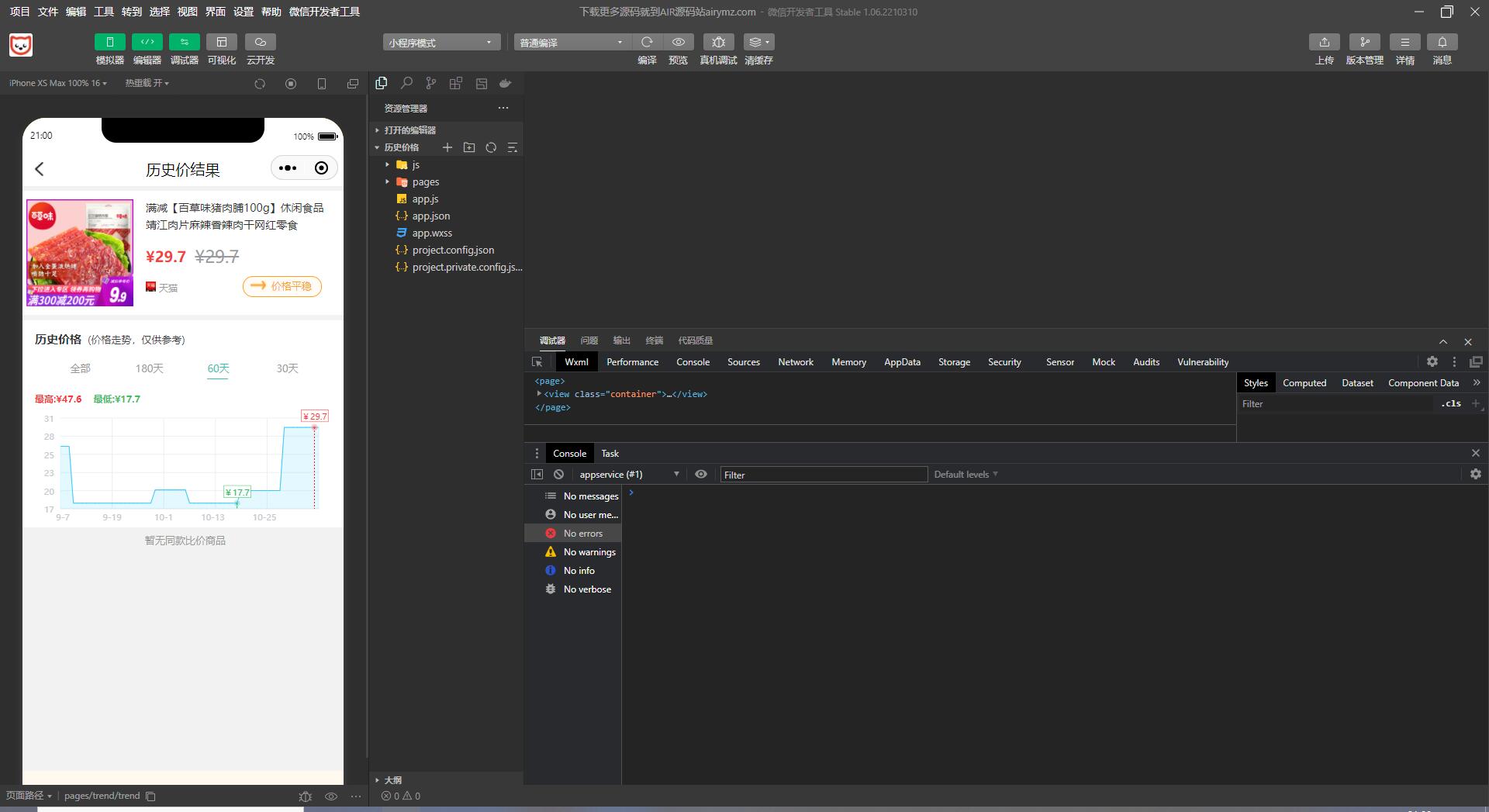
Task: Click the price stable (价格平稳) button
Action: pyautogui.click(x=282, y=286)
